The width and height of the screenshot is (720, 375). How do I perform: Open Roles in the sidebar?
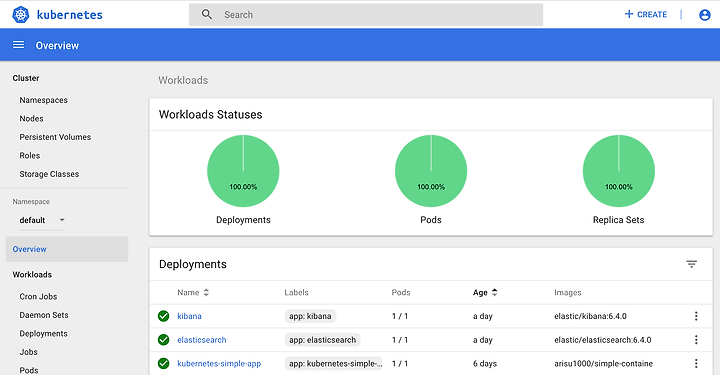click(x=30, y=156)
